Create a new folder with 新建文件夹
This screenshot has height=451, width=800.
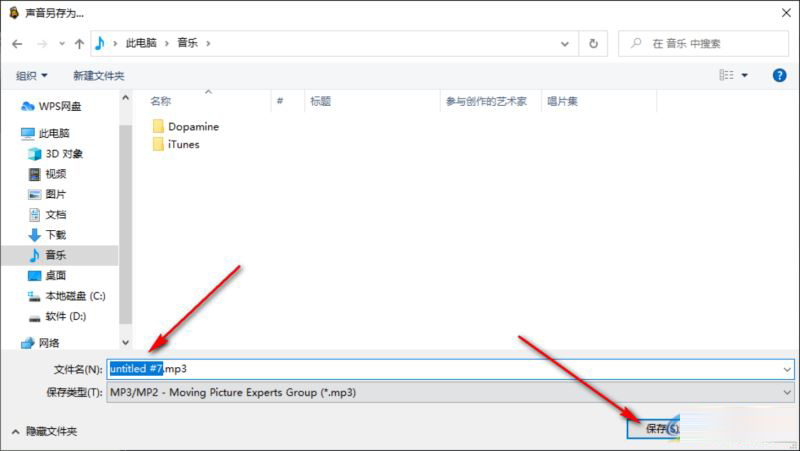pos(98,76)
